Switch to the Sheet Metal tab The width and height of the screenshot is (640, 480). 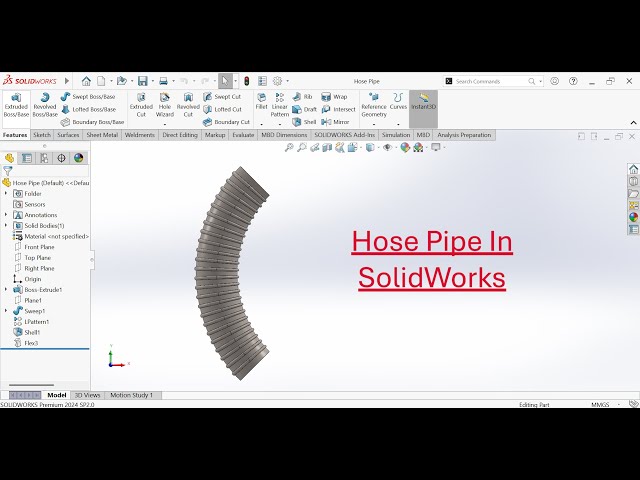(x=102, y=135)
